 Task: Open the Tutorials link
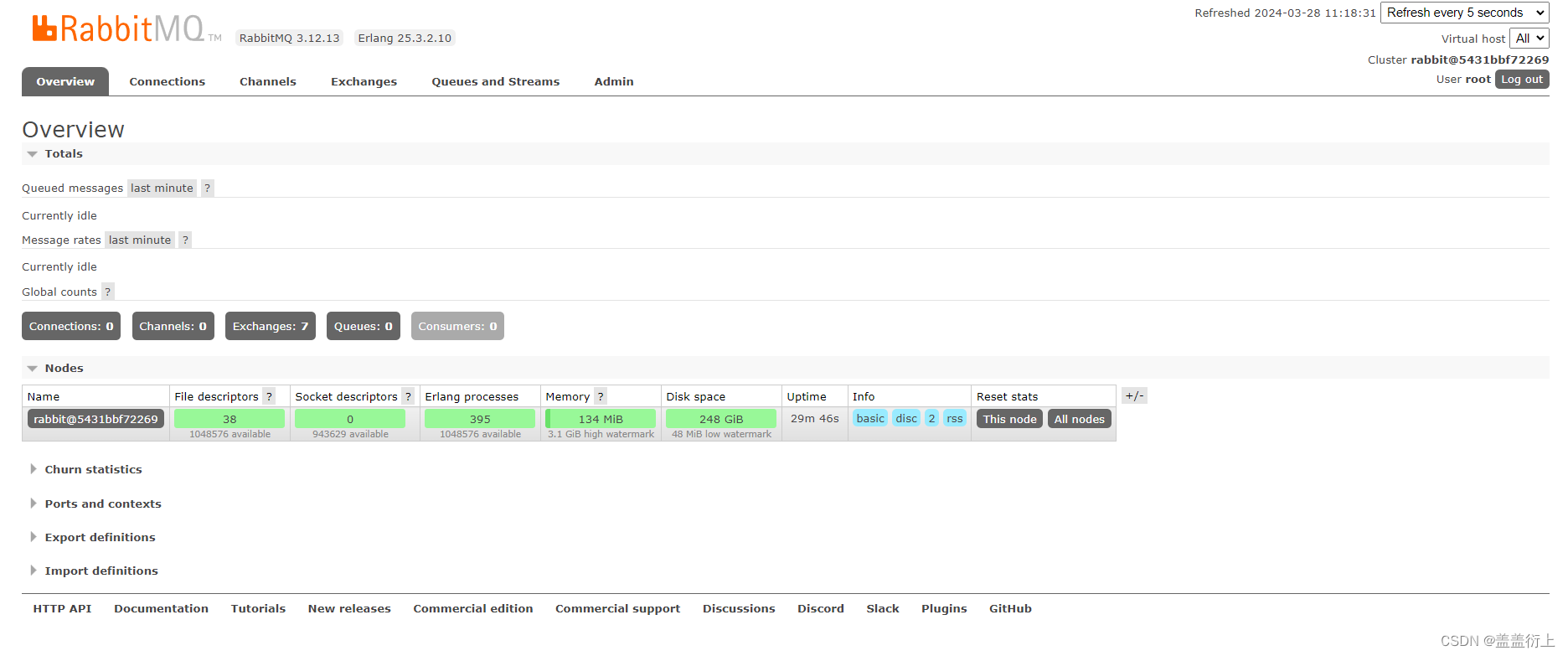(x=259, y=609)
